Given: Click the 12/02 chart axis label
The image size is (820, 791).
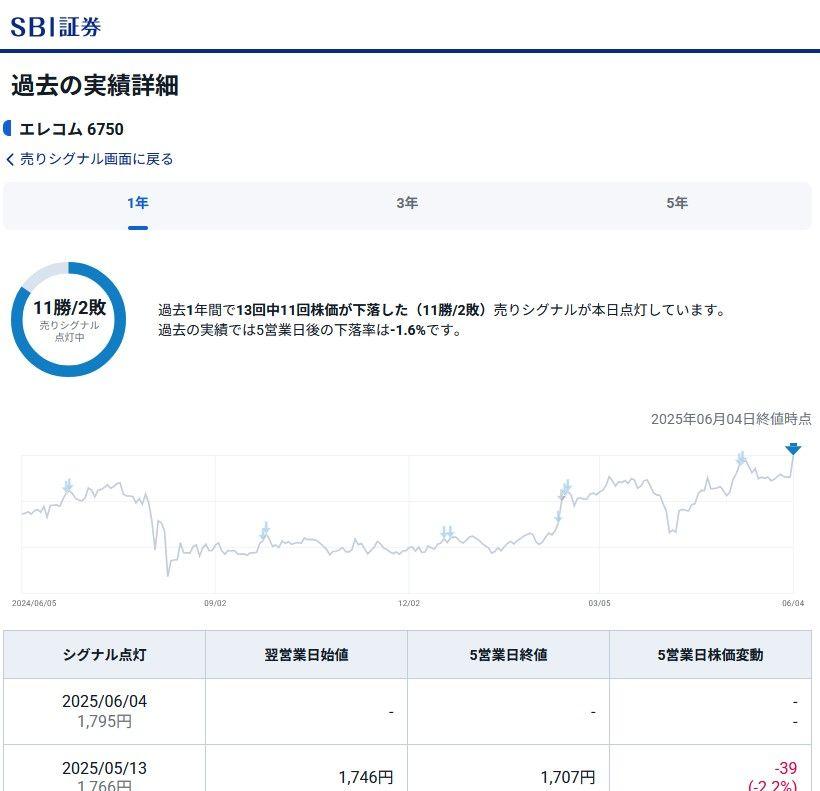Looking at the screenshot, I should [408, 603].
